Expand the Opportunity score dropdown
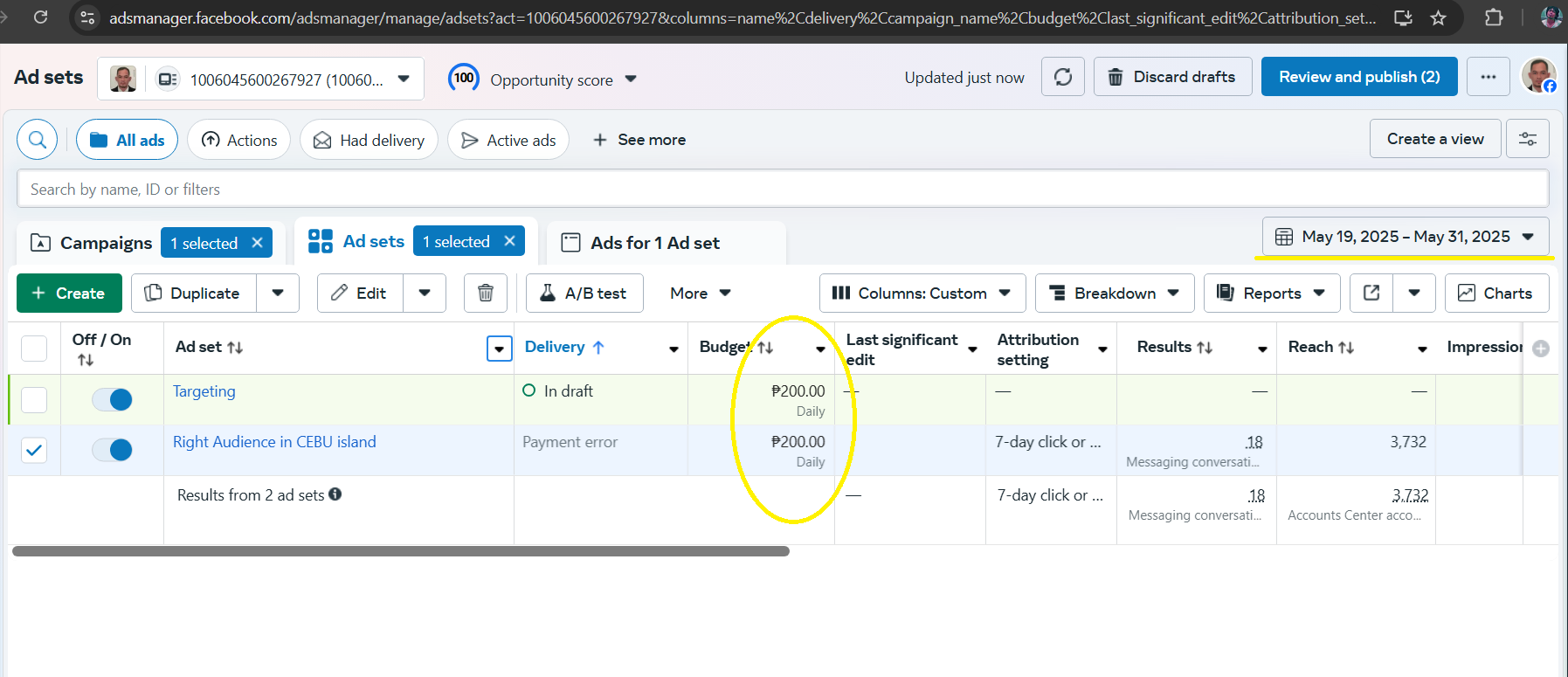The width and height of the screenshot is (1568, 677). point(631,79)
